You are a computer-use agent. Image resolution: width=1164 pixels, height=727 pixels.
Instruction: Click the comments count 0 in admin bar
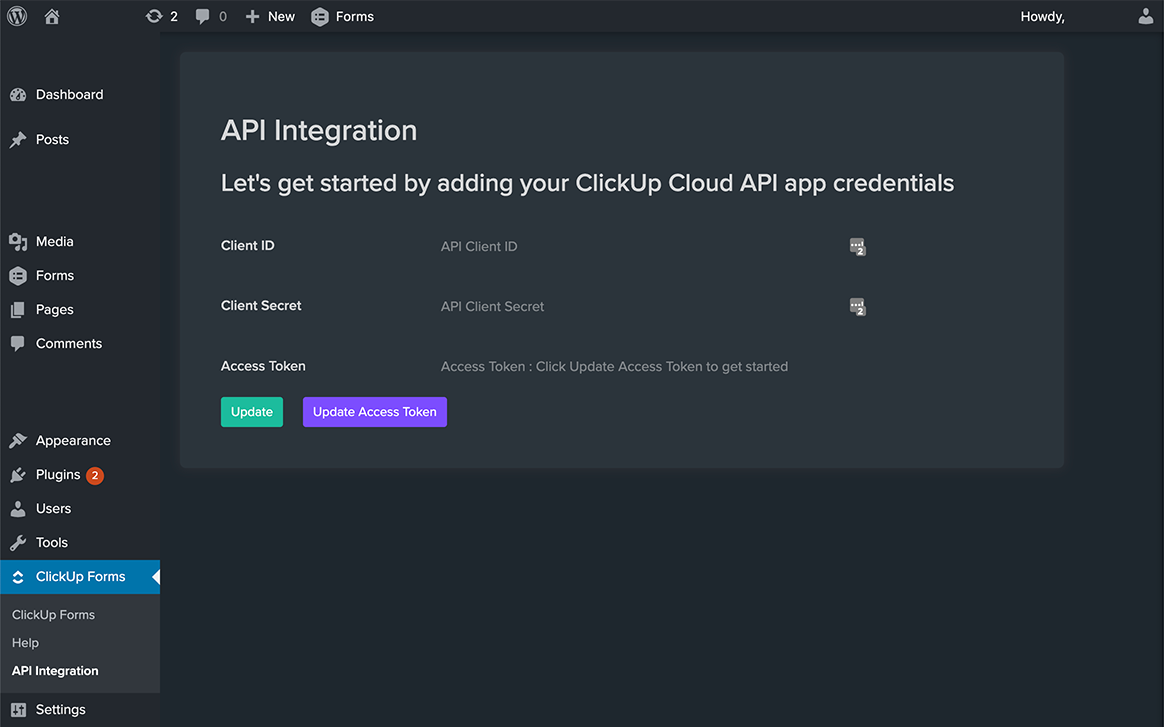[x=223, y=16]
